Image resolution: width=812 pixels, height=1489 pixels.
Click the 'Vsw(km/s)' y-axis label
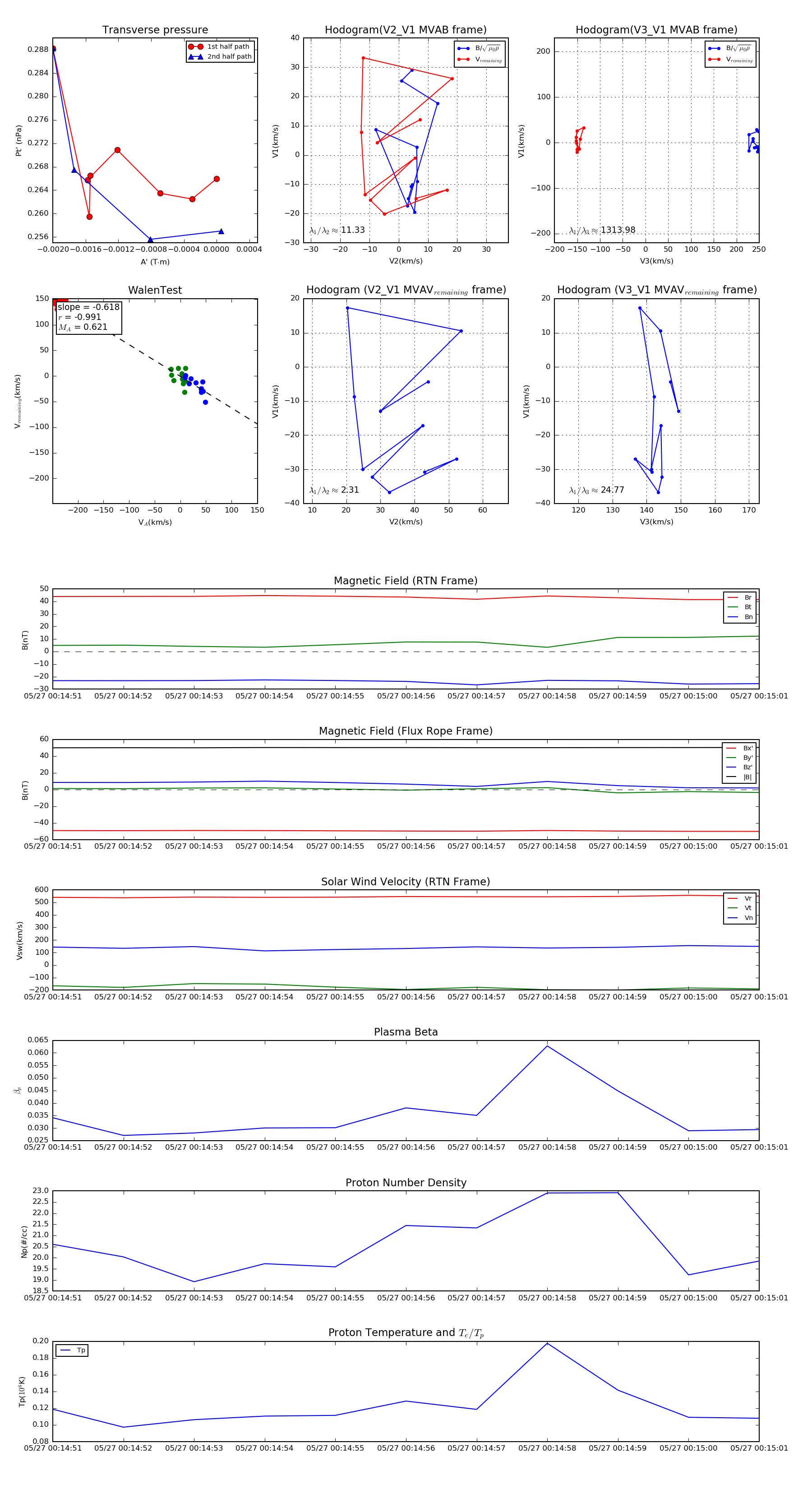click(x=20, y=940)
